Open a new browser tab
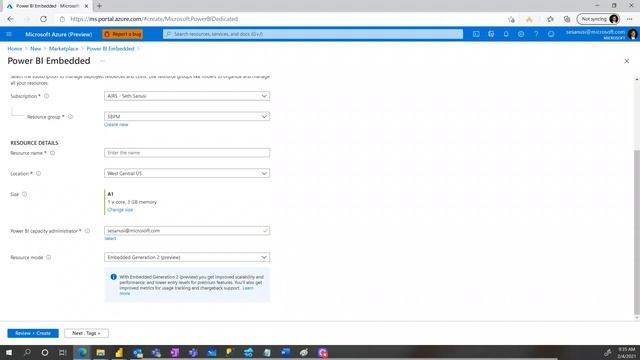The height and width of the screenshot is (360, 640). (x=99, y=6)
